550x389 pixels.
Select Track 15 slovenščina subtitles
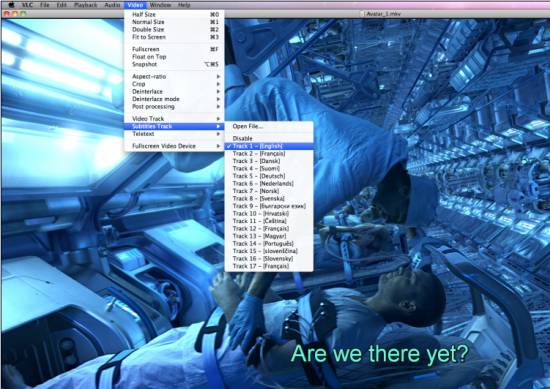[x=269, y=251]
